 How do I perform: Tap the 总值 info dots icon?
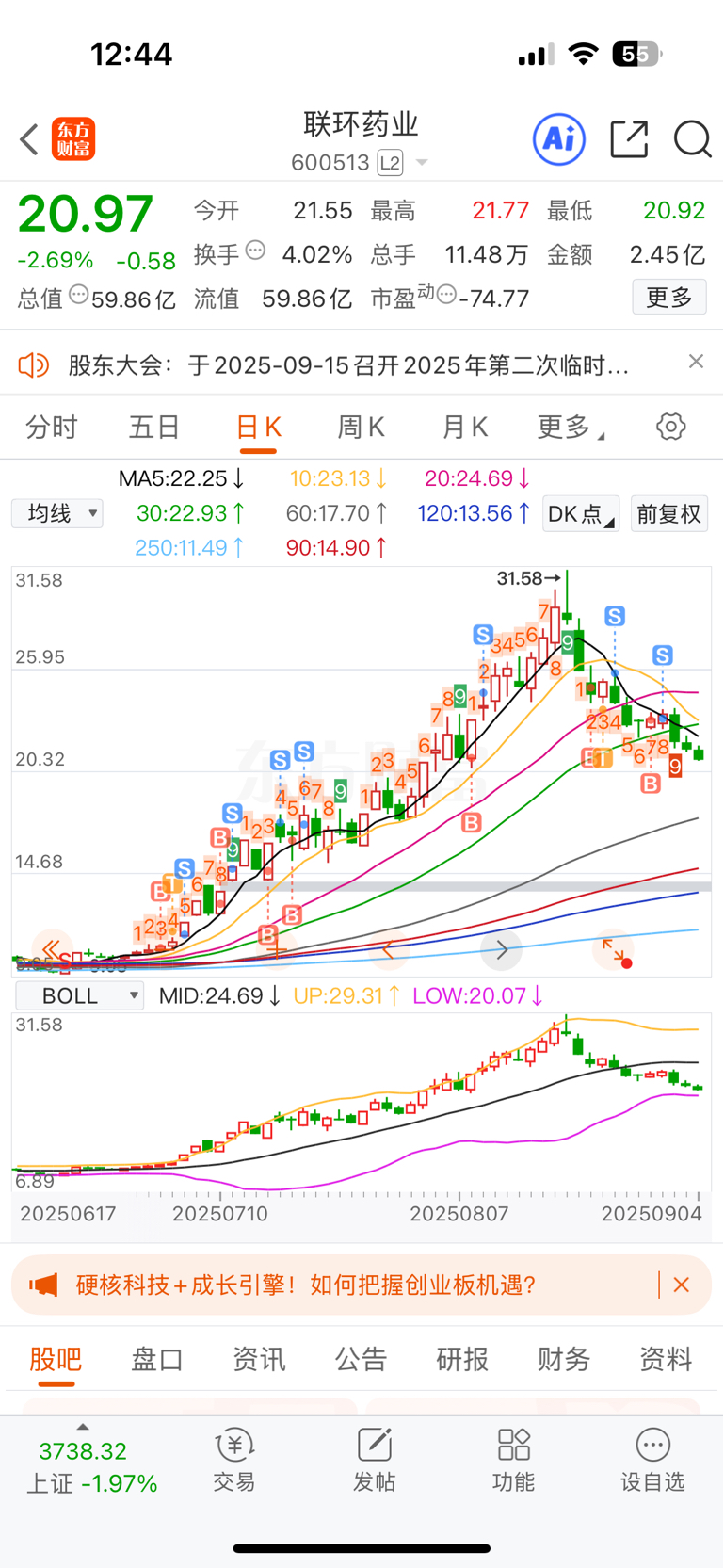79,295
